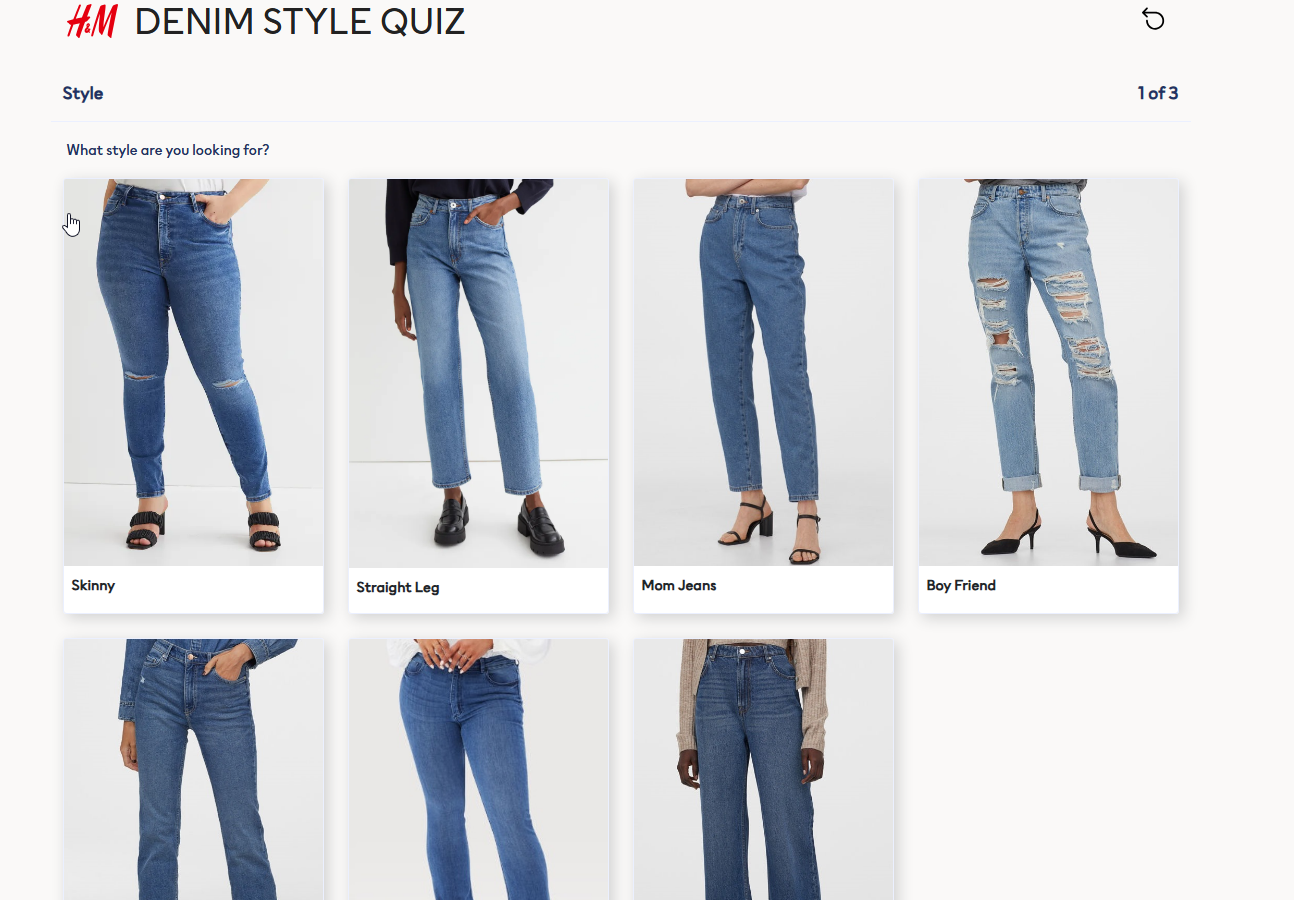This screenshot has height=900, width=1294.
Task: Click the Skinny label text
Action: (x=93, y=585)
